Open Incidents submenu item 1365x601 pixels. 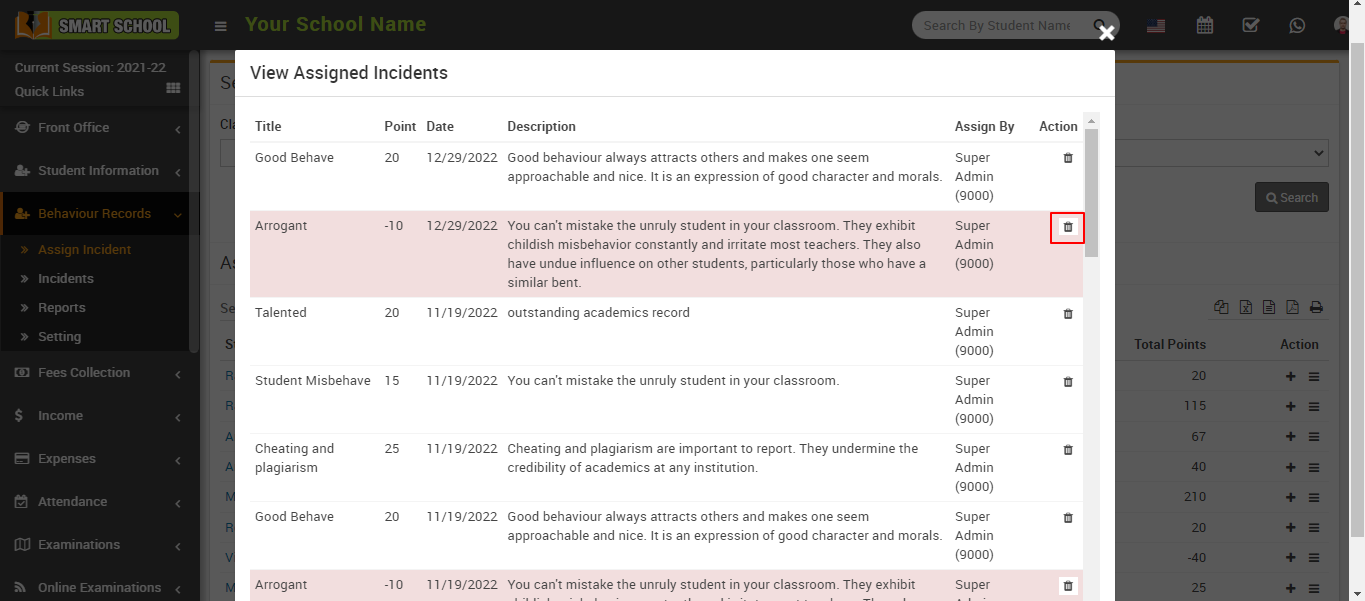[66, 279]
